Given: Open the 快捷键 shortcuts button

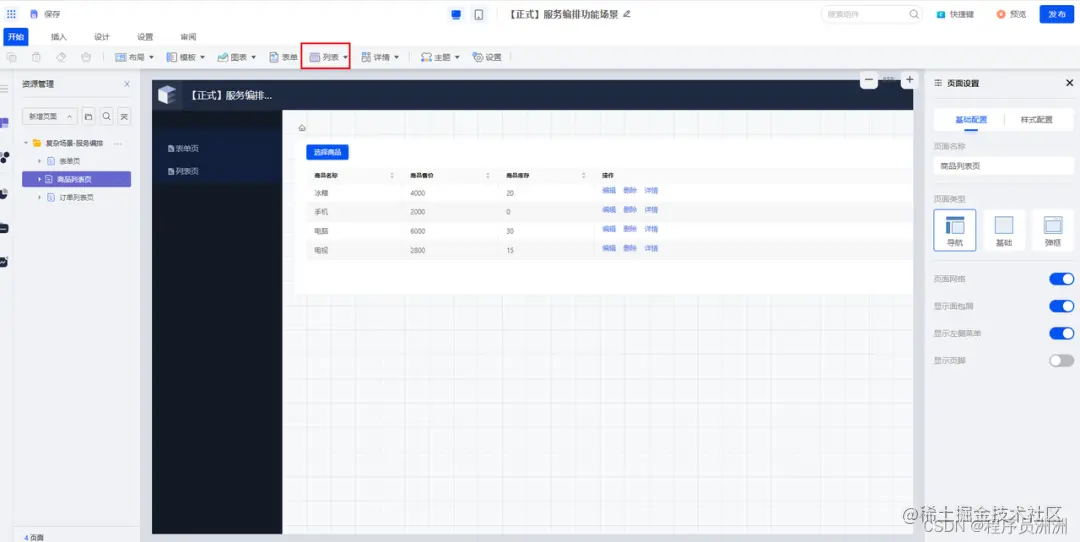Looking at the screenshot, I should coord(955,14).
